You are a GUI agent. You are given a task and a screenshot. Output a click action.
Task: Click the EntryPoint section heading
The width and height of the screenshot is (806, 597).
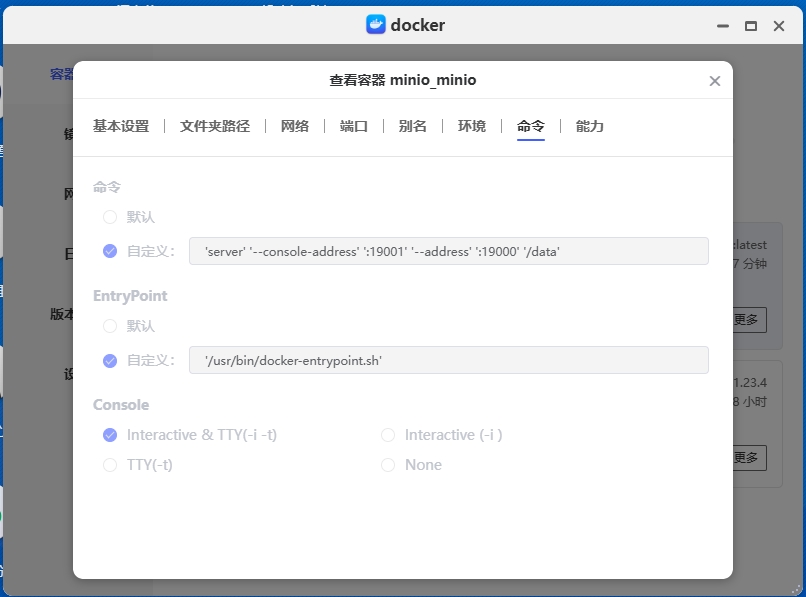[130, 296]
